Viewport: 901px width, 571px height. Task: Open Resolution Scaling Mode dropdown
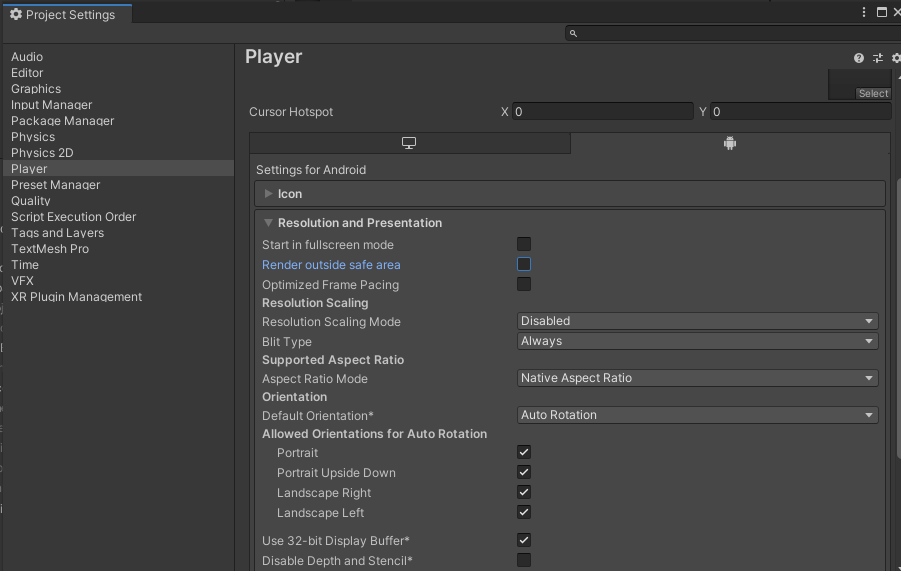tap(697, 321)
